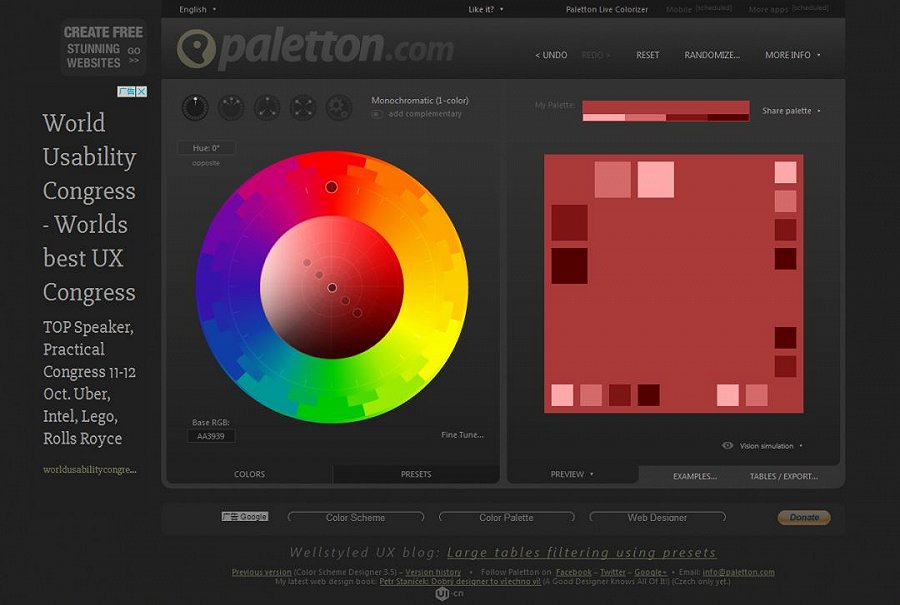Click the lightest pink strip in My Palette

[x=604, y=118]
